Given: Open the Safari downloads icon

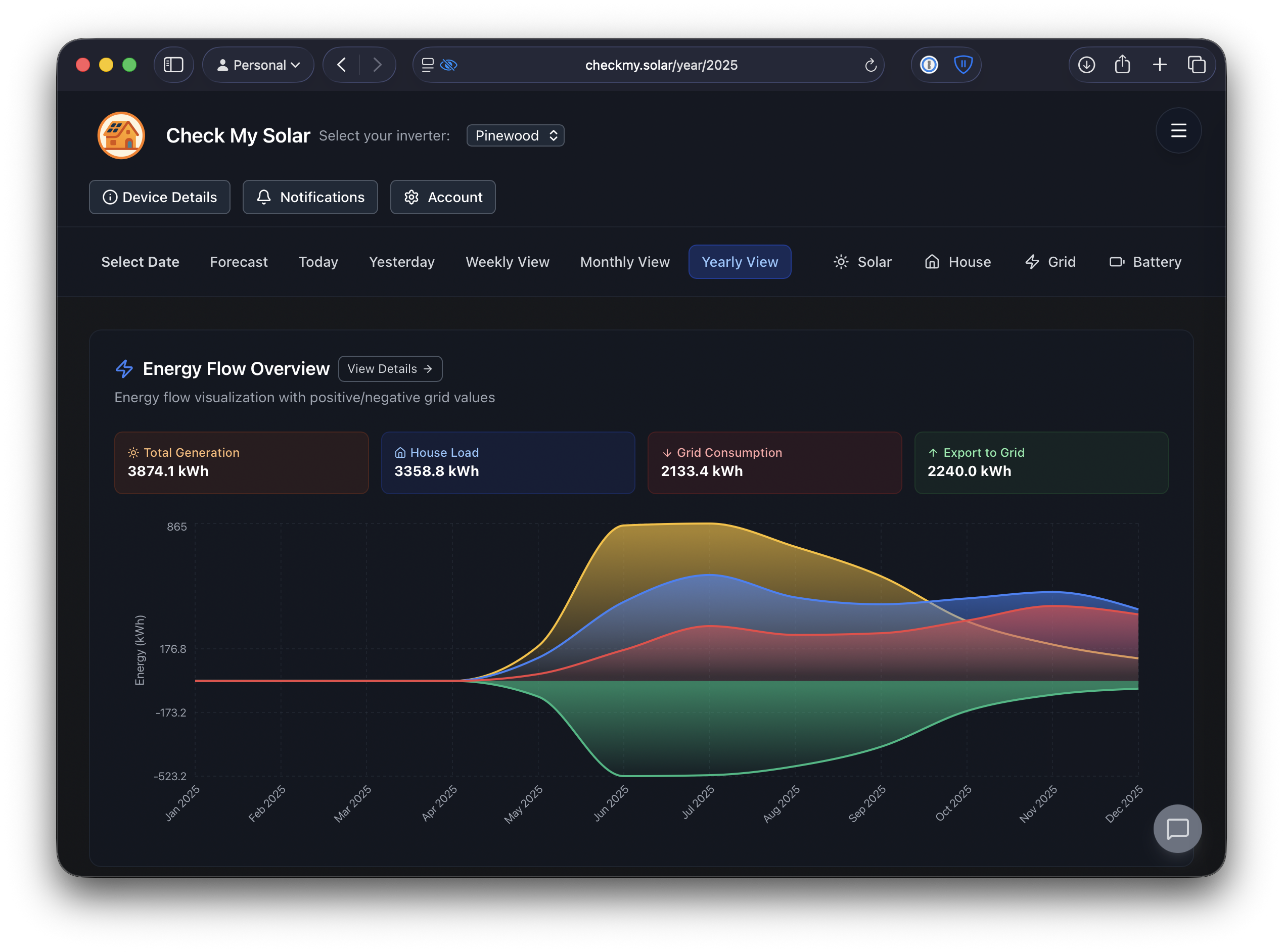Looking at the screenshot, I should click(1086, 65).
